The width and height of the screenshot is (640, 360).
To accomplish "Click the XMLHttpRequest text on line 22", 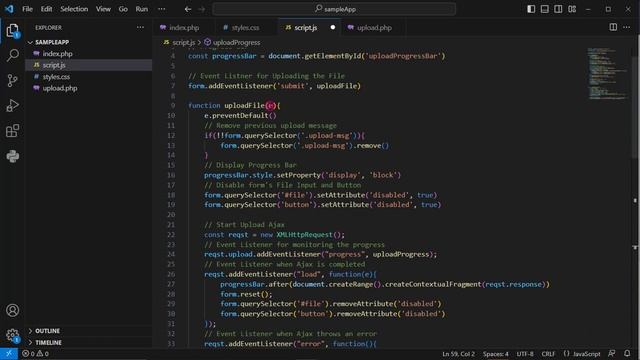I will [304, 235].
